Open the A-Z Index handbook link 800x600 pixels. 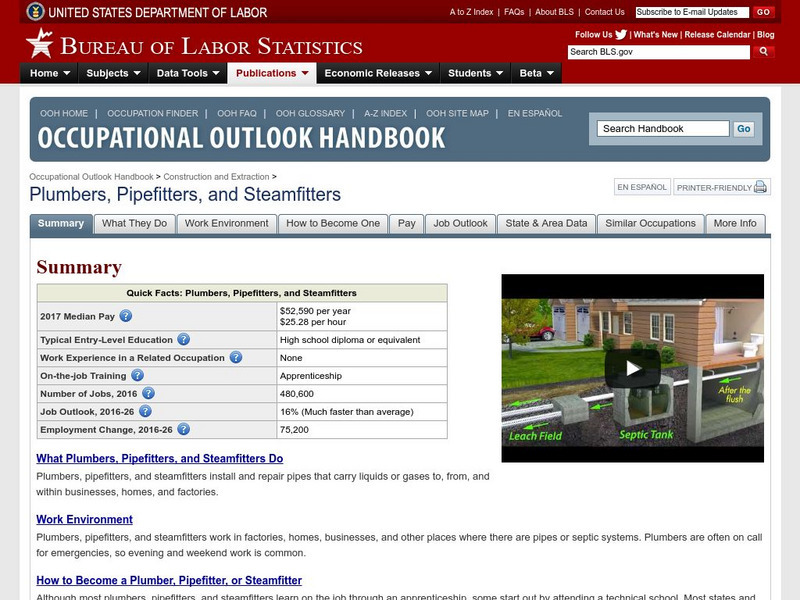pos(386,113)
